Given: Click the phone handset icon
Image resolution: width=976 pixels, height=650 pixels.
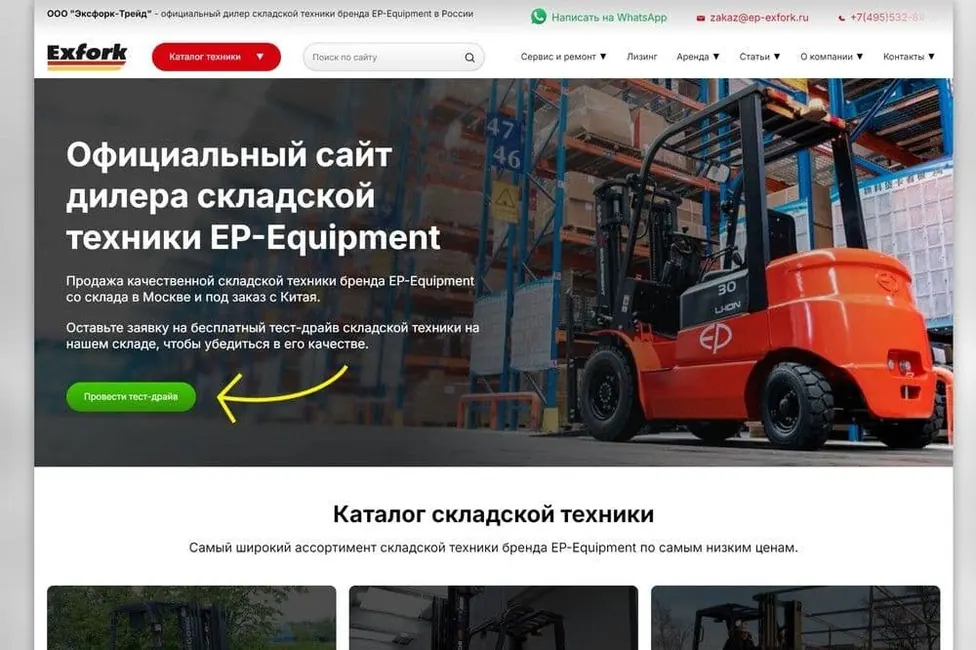Looking at the screenshot, I should click(842, 18).
